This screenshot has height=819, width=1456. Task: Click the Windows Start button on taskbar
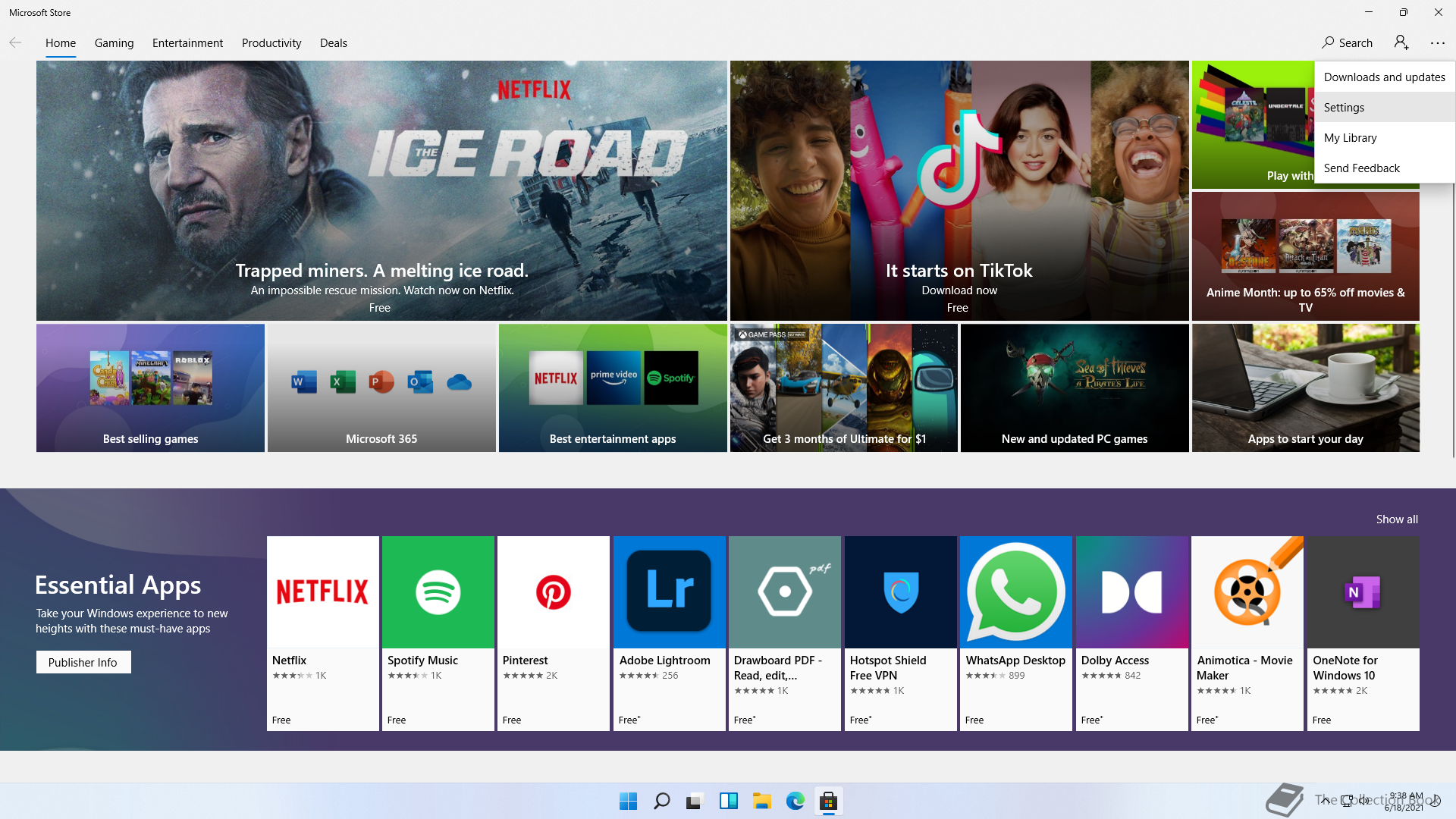628,801
